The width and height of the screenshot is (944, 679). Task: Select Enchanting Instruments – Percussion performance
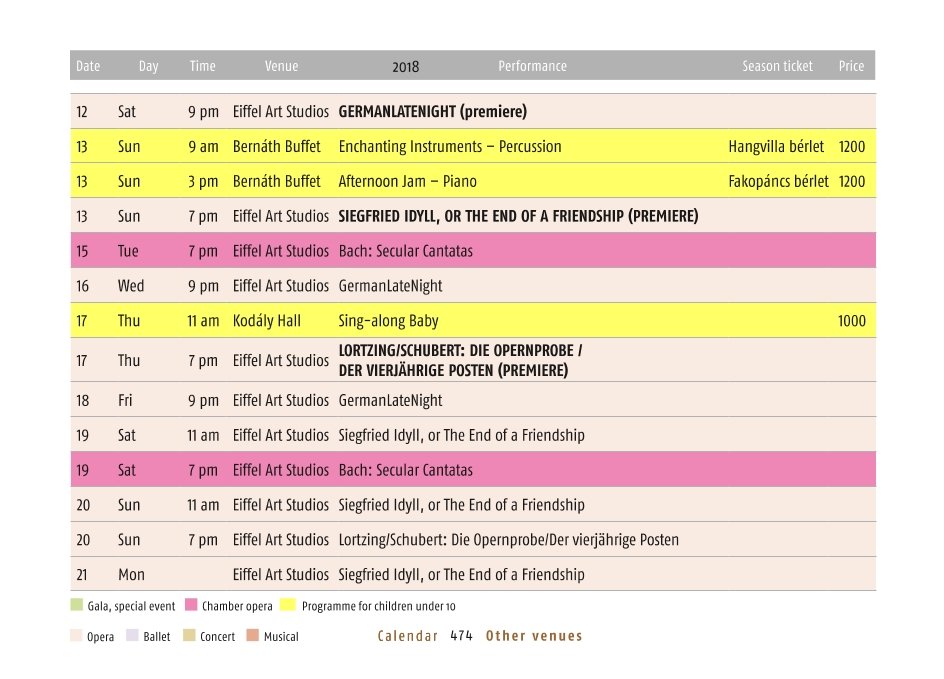(450, 146)
